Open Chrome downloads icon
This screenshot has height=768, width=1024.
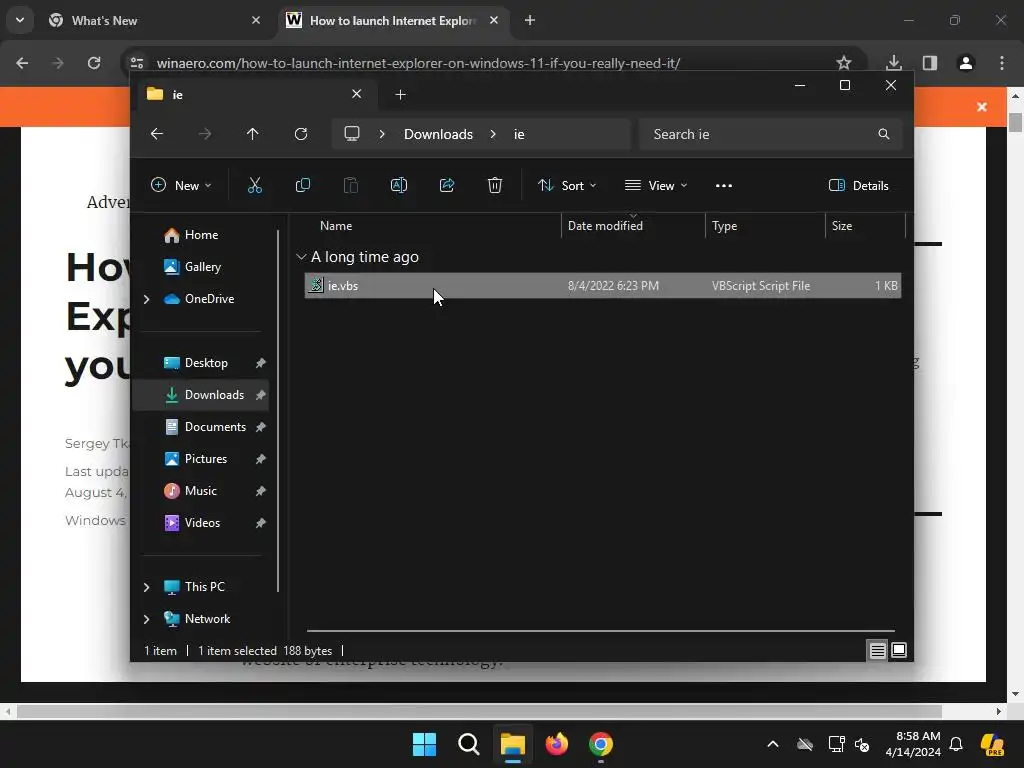893,63
